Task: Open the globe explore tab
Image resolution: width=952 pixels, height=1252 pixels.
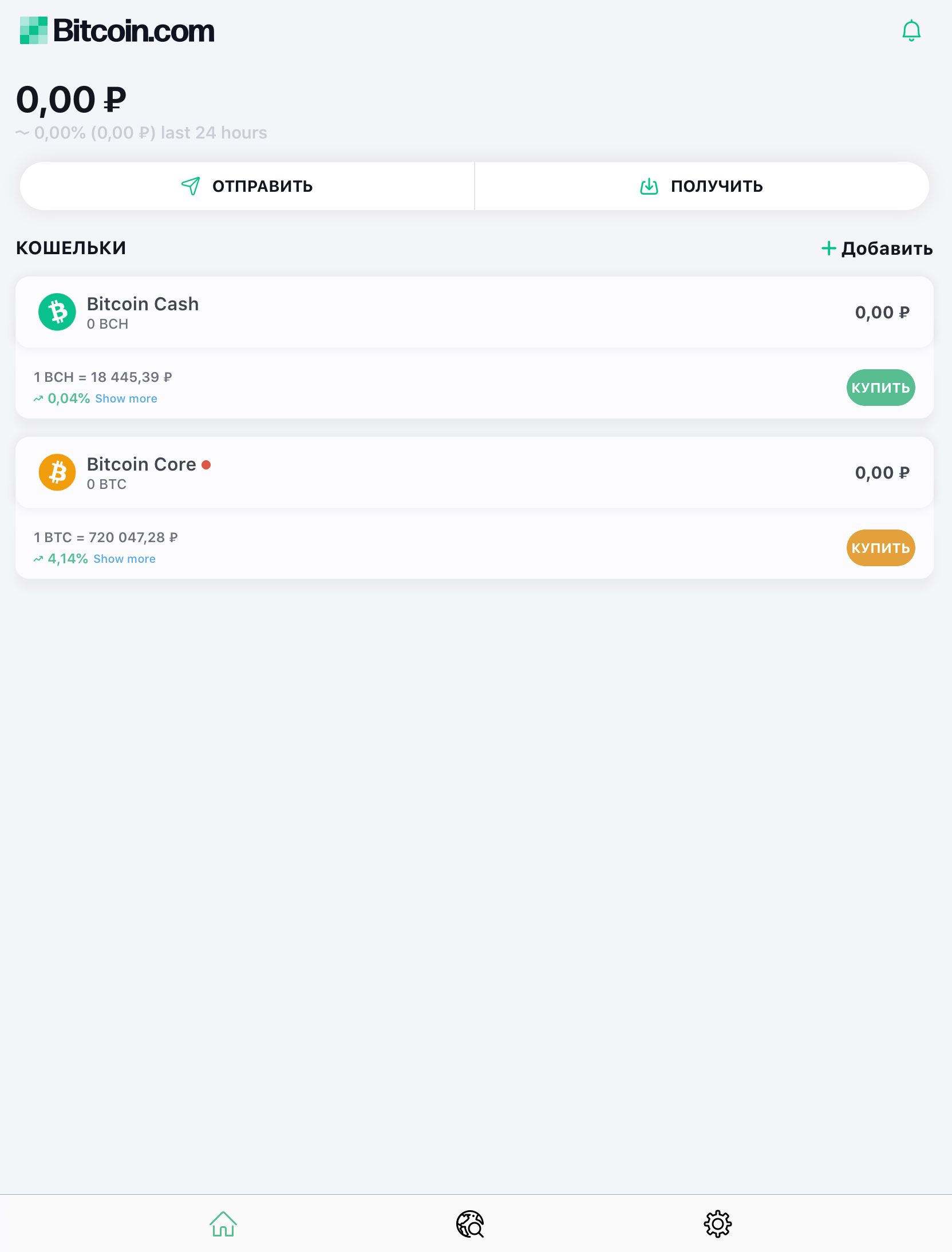Action: tap(470, 1224)
